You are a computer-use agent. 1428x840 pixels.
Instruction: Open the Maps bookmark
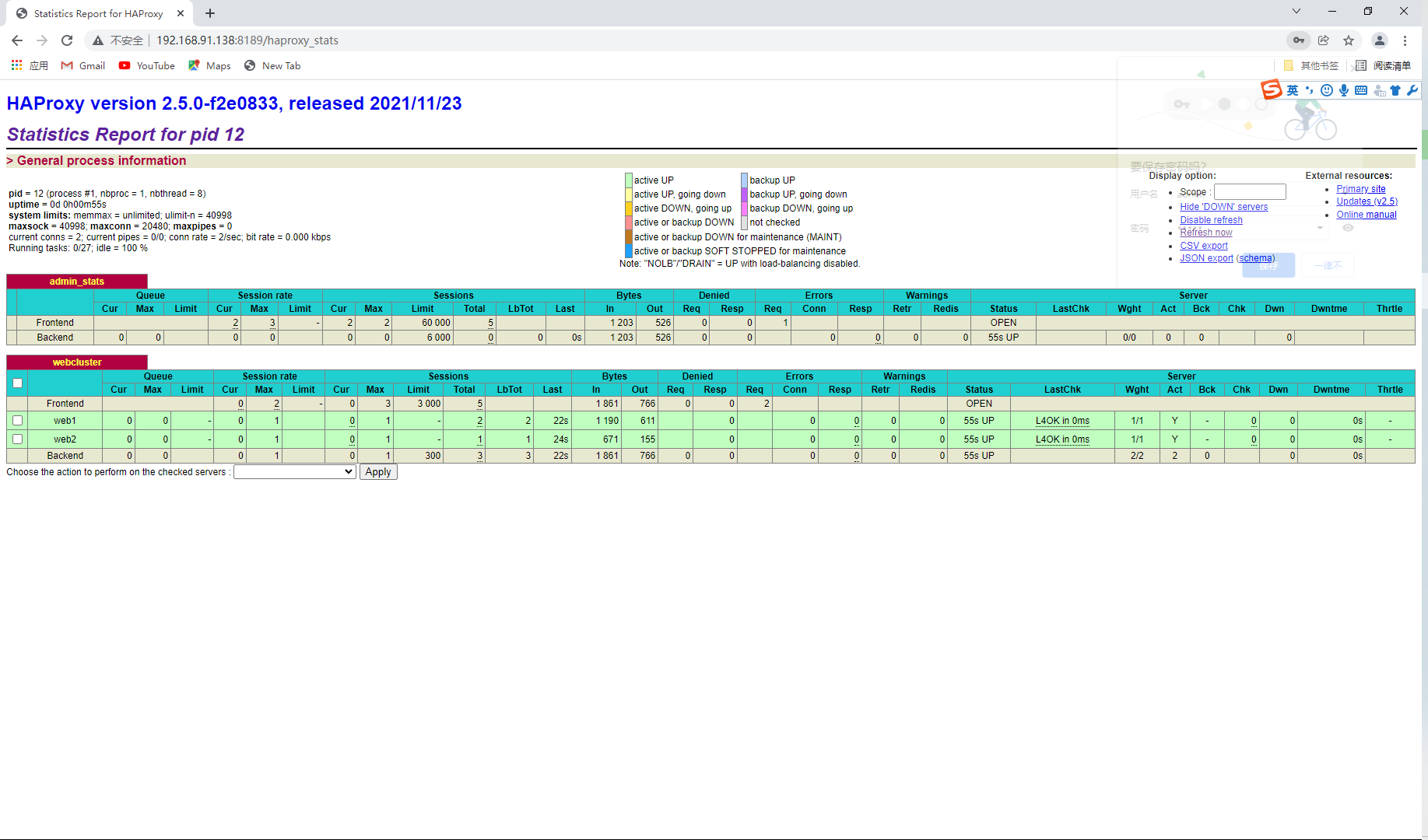(209, 65)
